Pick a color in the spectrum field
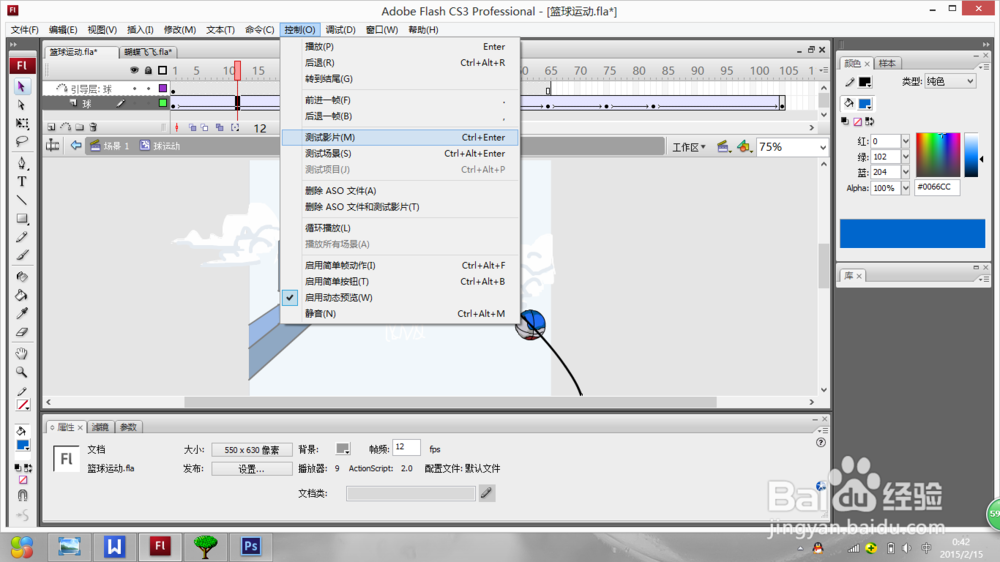 point(938,155)
